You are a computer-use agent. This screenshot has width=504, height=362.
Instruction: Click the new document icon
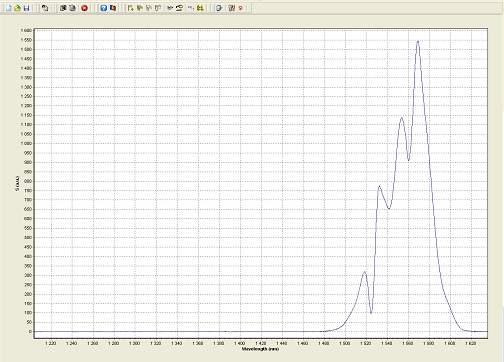tap(8, 8)
